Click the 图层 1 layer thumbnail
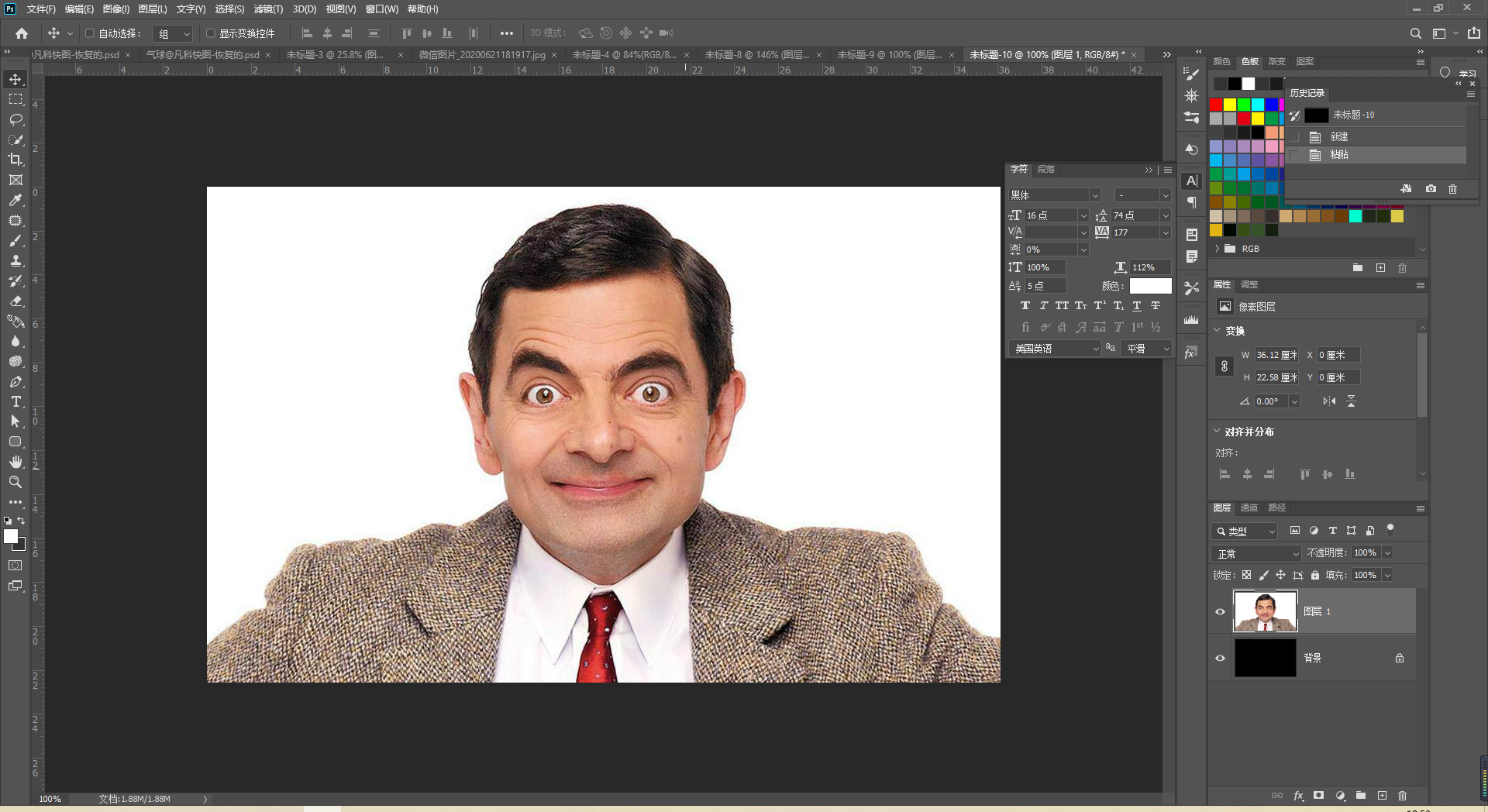The image size is (1488, 812). point(1265,611)
